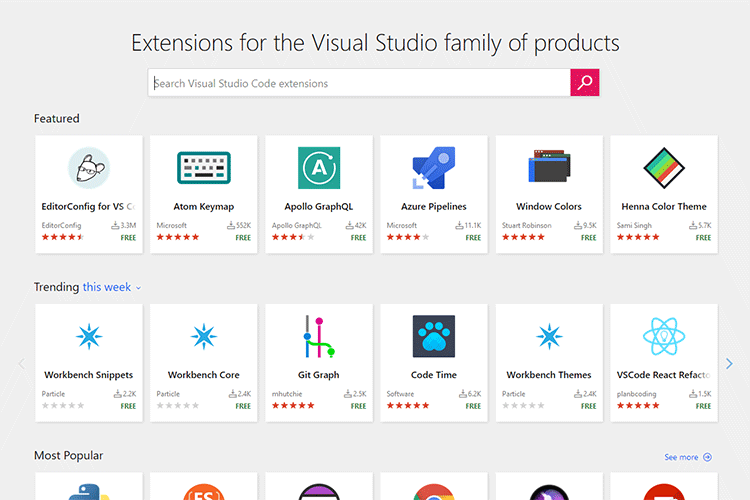Viewport: 750px width, 500px height.
Task: Click the Azure Pipelines rocket icon
Action: 434,168
